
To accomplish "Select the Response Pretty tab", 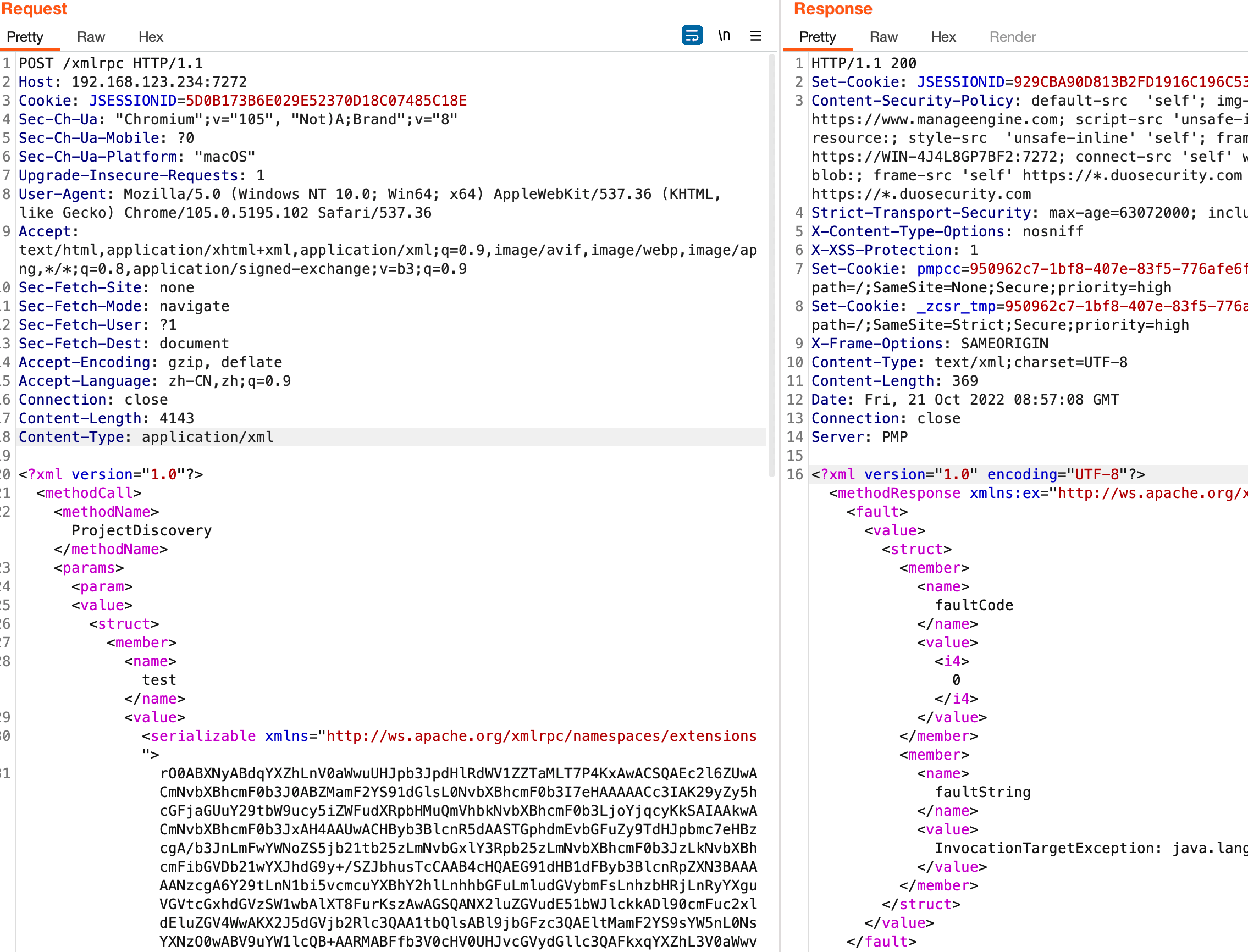I will coord(818,37).
